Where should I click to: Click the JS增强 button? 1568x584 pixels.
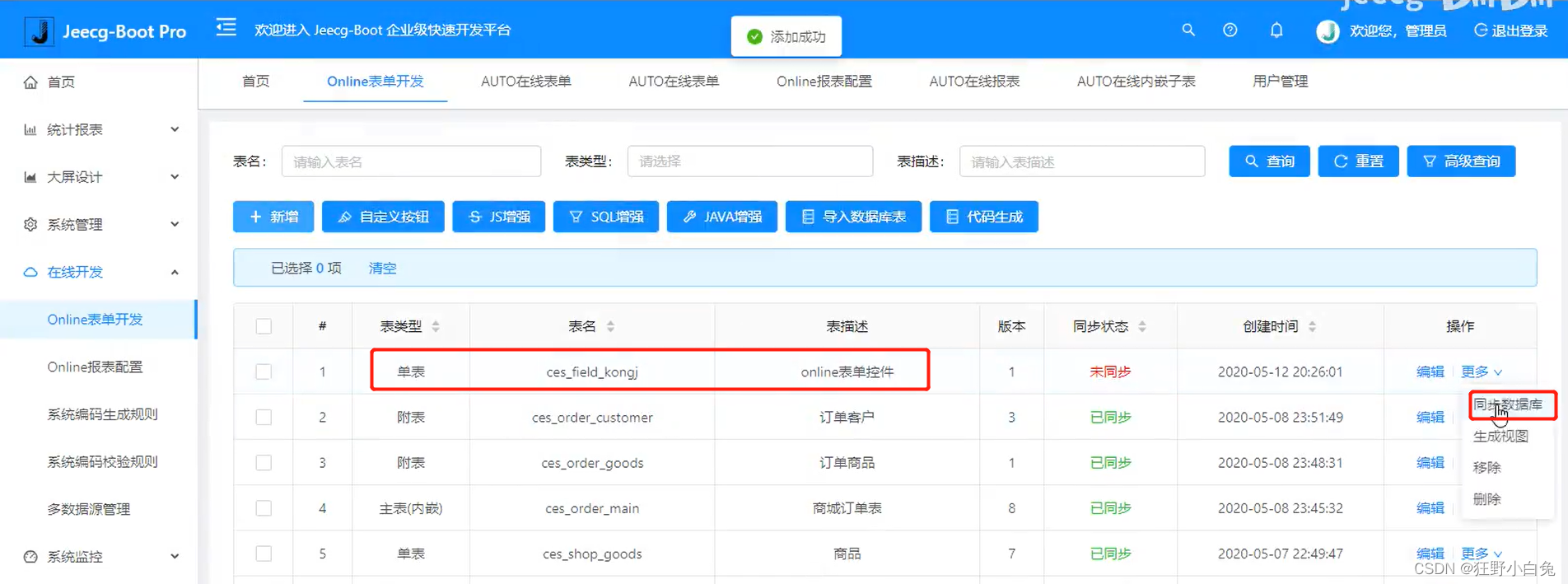pyautogui.click(x=499, y=217)
